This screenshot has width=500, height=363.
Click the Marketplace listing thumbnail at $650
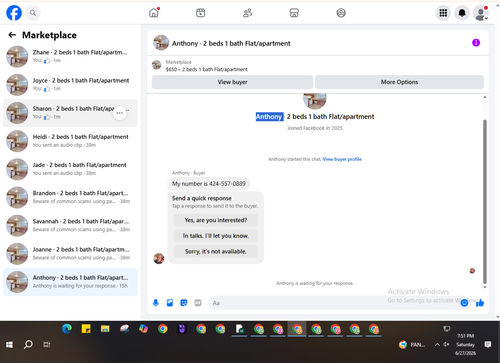(157, 65)
